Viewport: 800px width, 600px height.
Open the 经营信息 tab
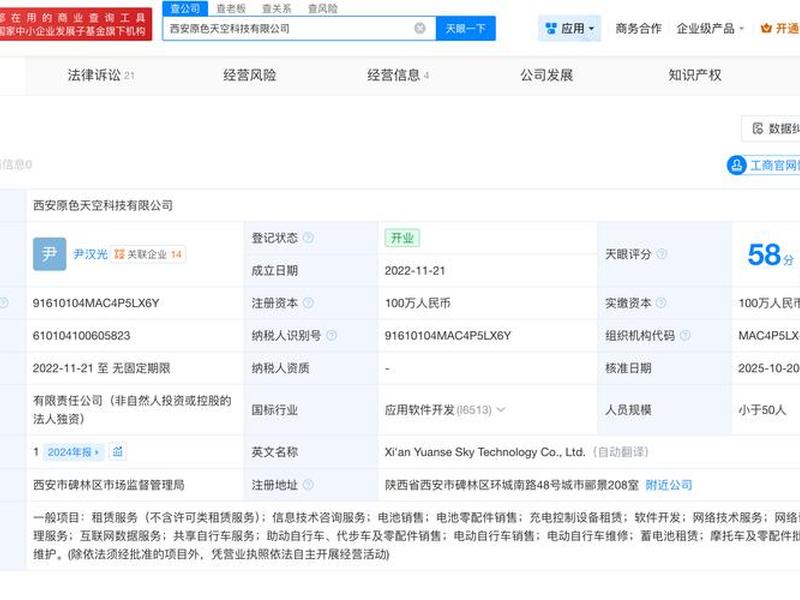click(x=398, y=75)
